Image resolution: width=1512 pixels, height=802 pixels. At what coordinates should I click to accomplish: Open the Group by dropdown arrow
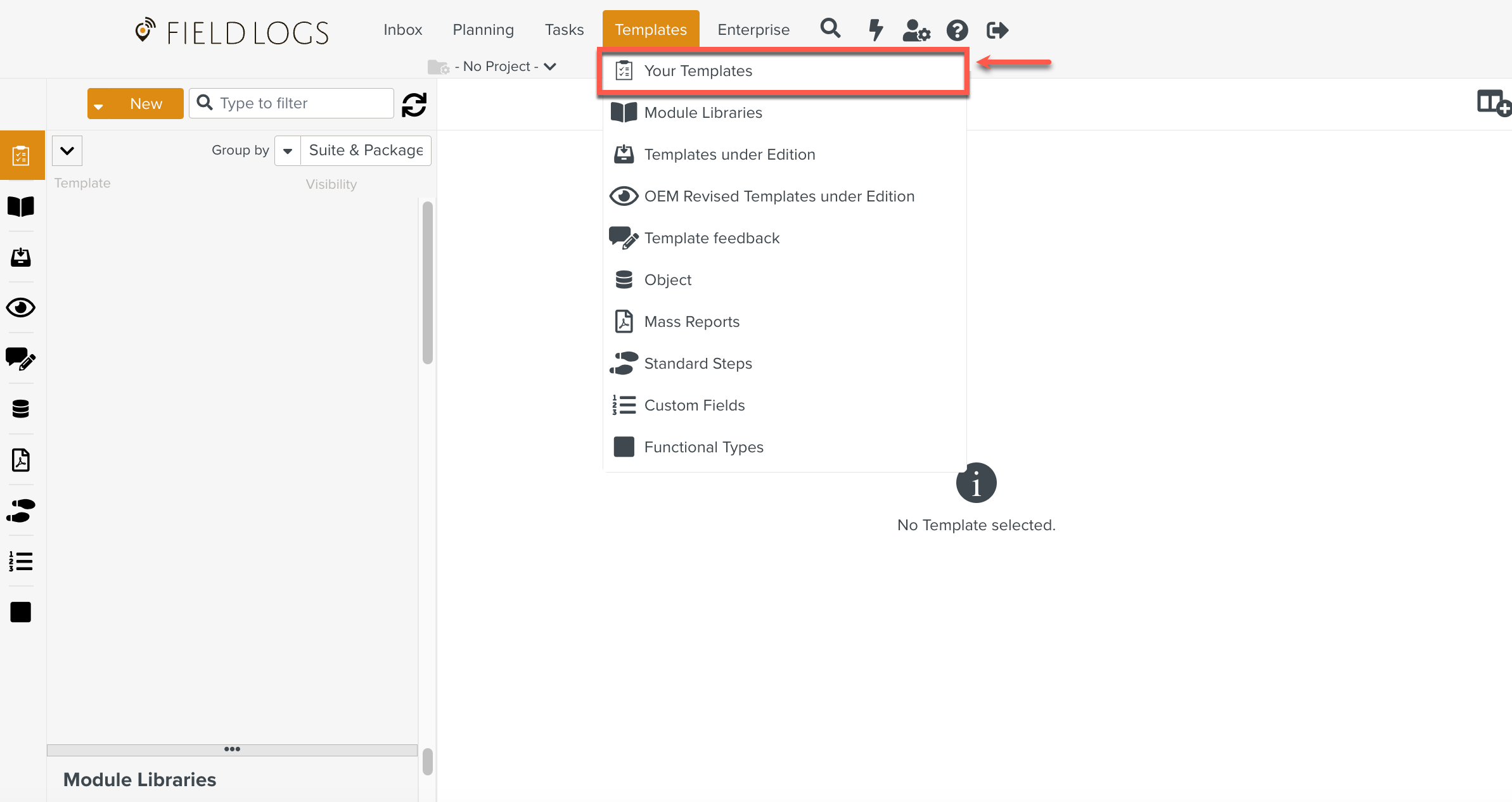288,151
